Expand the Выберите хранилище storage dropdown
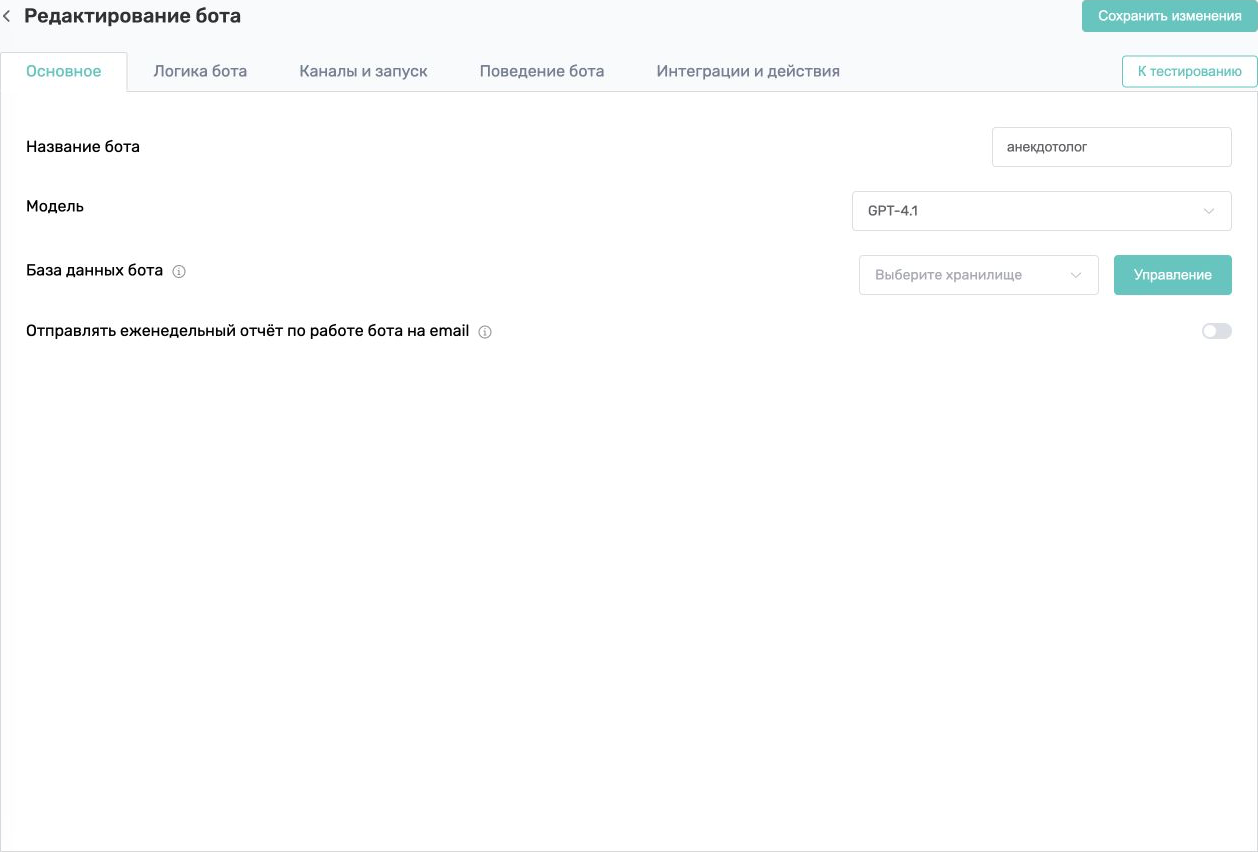The width and height of the screenshot is (1258, 852). pyautogui.click(x=978, y=275)
